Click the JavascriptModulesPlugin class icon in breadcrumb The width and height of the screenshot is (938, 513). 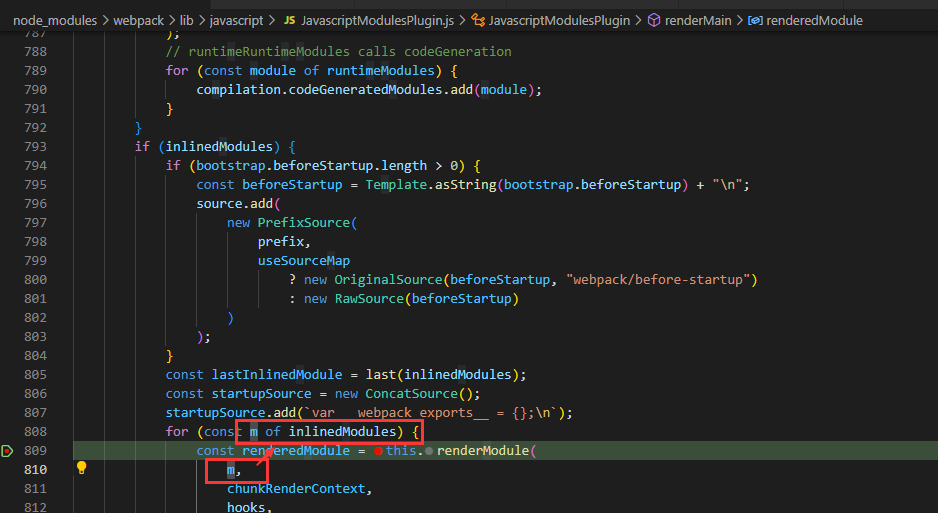pos(478,20)
